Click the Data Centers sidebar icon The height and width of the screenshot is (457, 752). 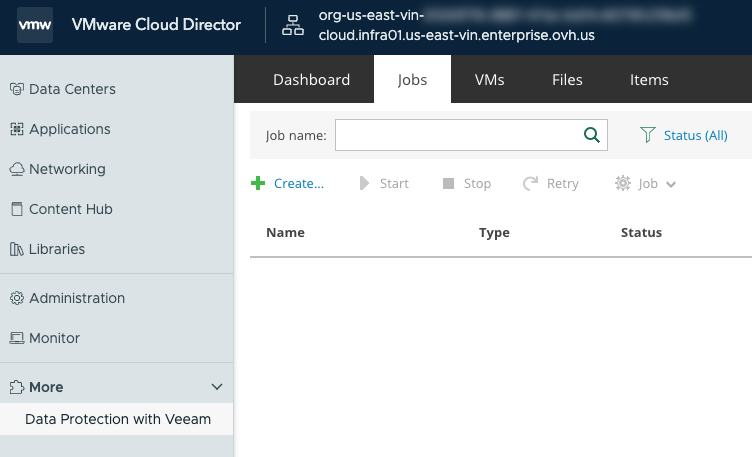coord(17,89)
